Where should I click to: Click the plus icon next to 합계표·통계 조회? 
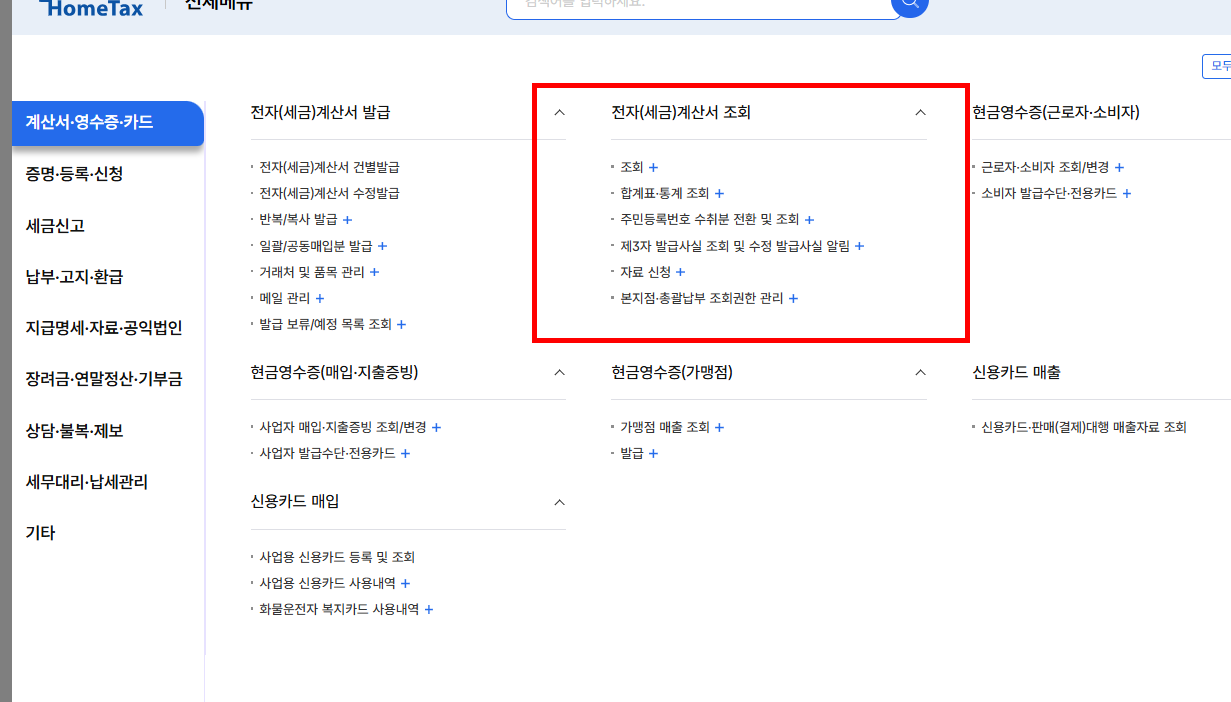[719, 193]
